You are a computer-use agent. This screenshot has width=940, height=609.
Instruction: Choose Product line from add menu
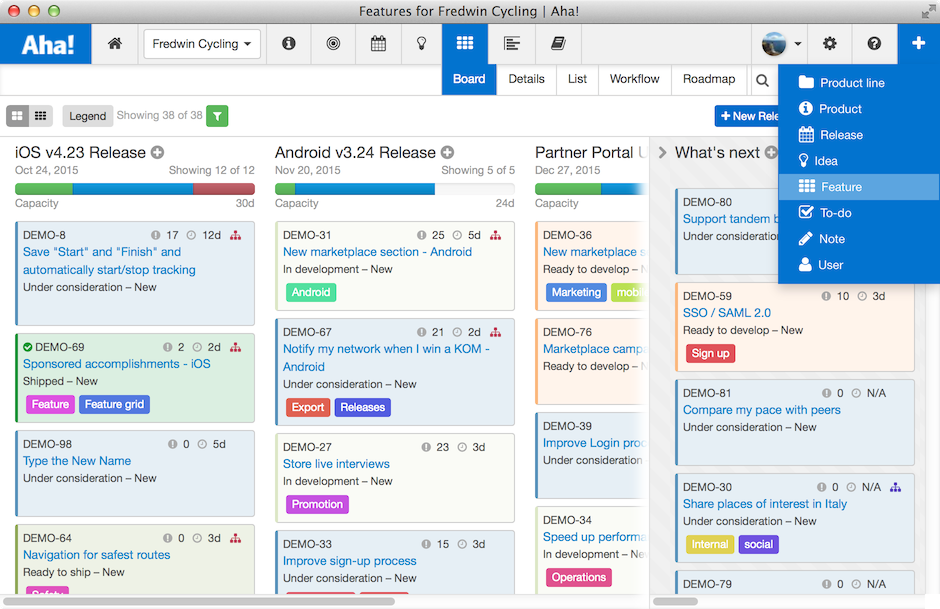(x=858, y=83)
